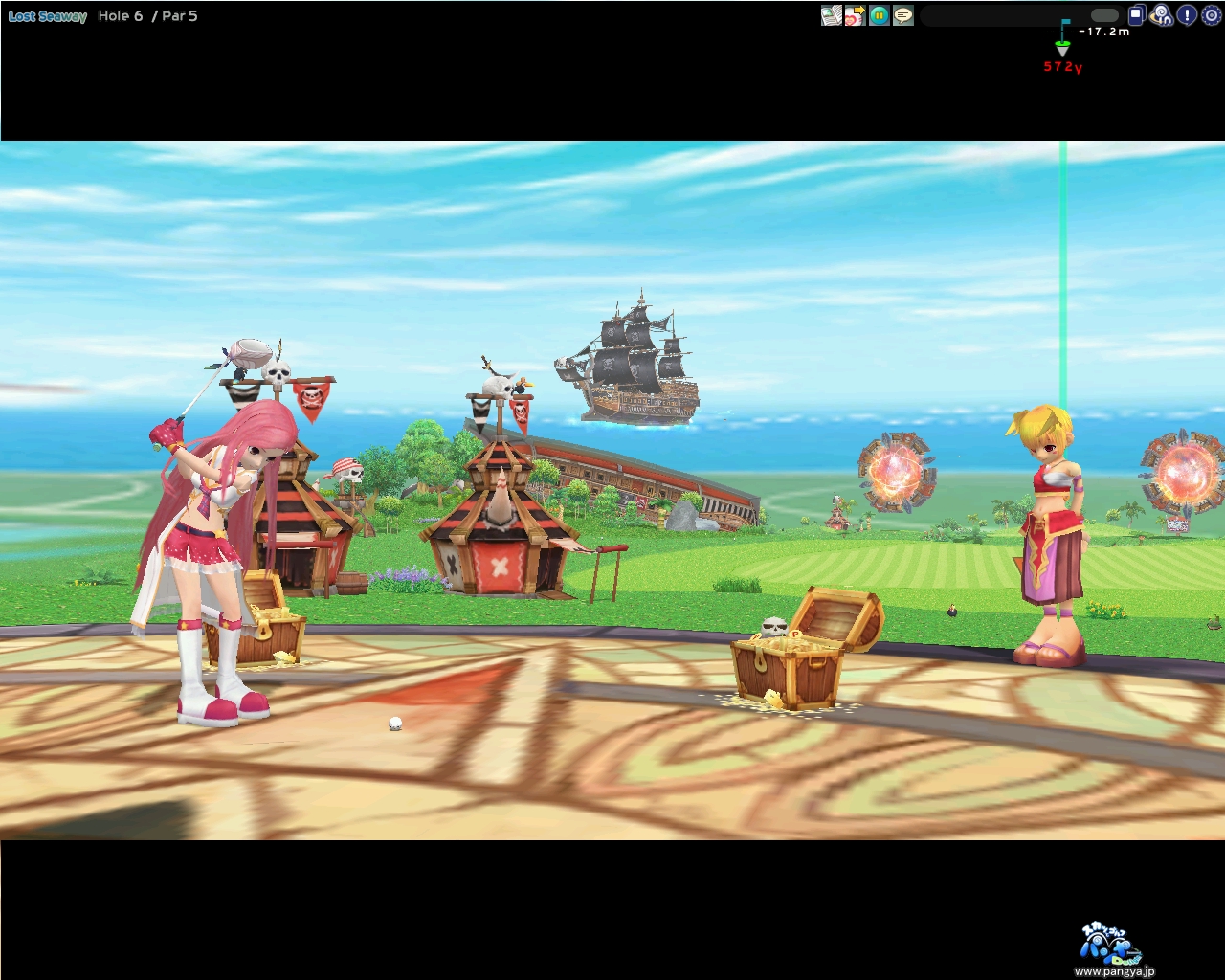This screenshot has width=1225, height=980.
Task: Click the blonde caddie character
Action: point(1049,536)
